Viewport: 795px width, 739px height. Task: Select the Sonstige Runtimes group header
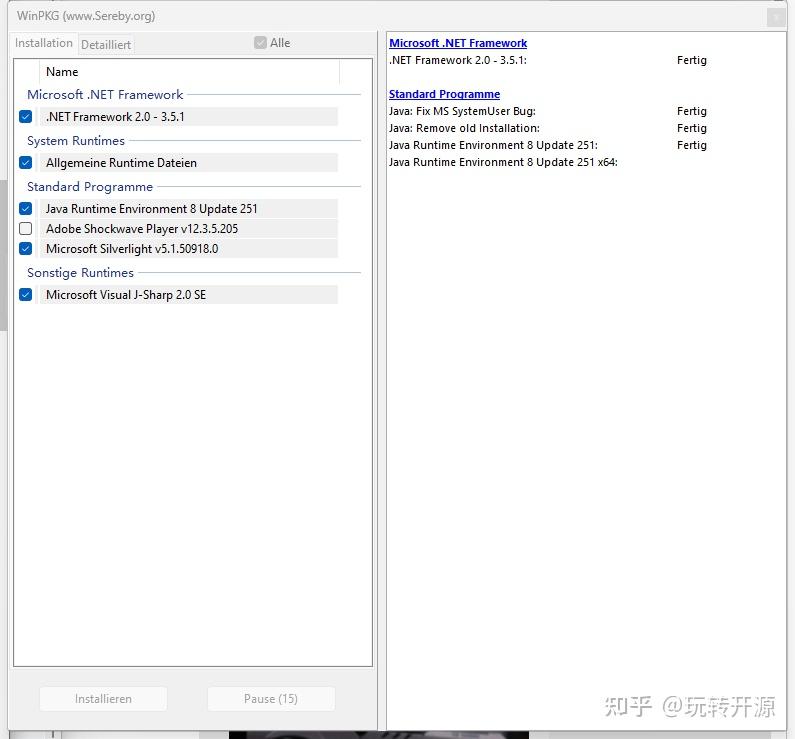pos(81,273)
